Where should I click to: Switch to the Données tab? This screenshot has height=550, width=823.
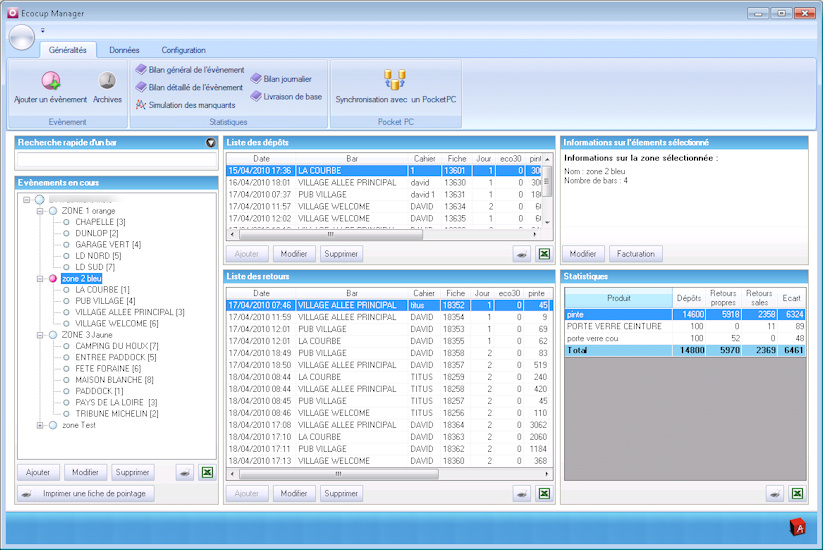[x=124, y=50]
